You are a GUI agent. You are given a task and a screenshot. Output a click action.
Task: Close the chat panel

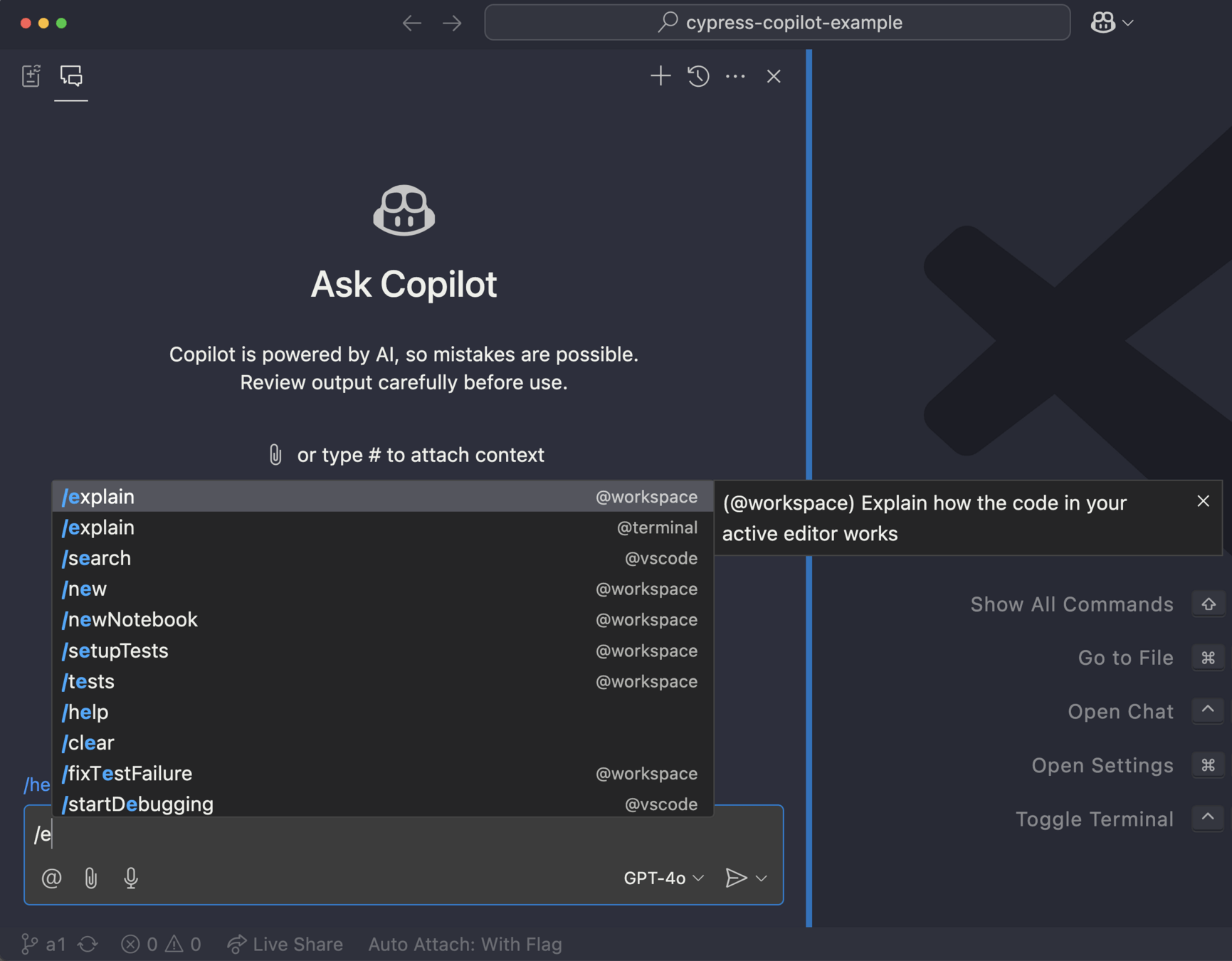pyautogui.click(x=774, y=76)
